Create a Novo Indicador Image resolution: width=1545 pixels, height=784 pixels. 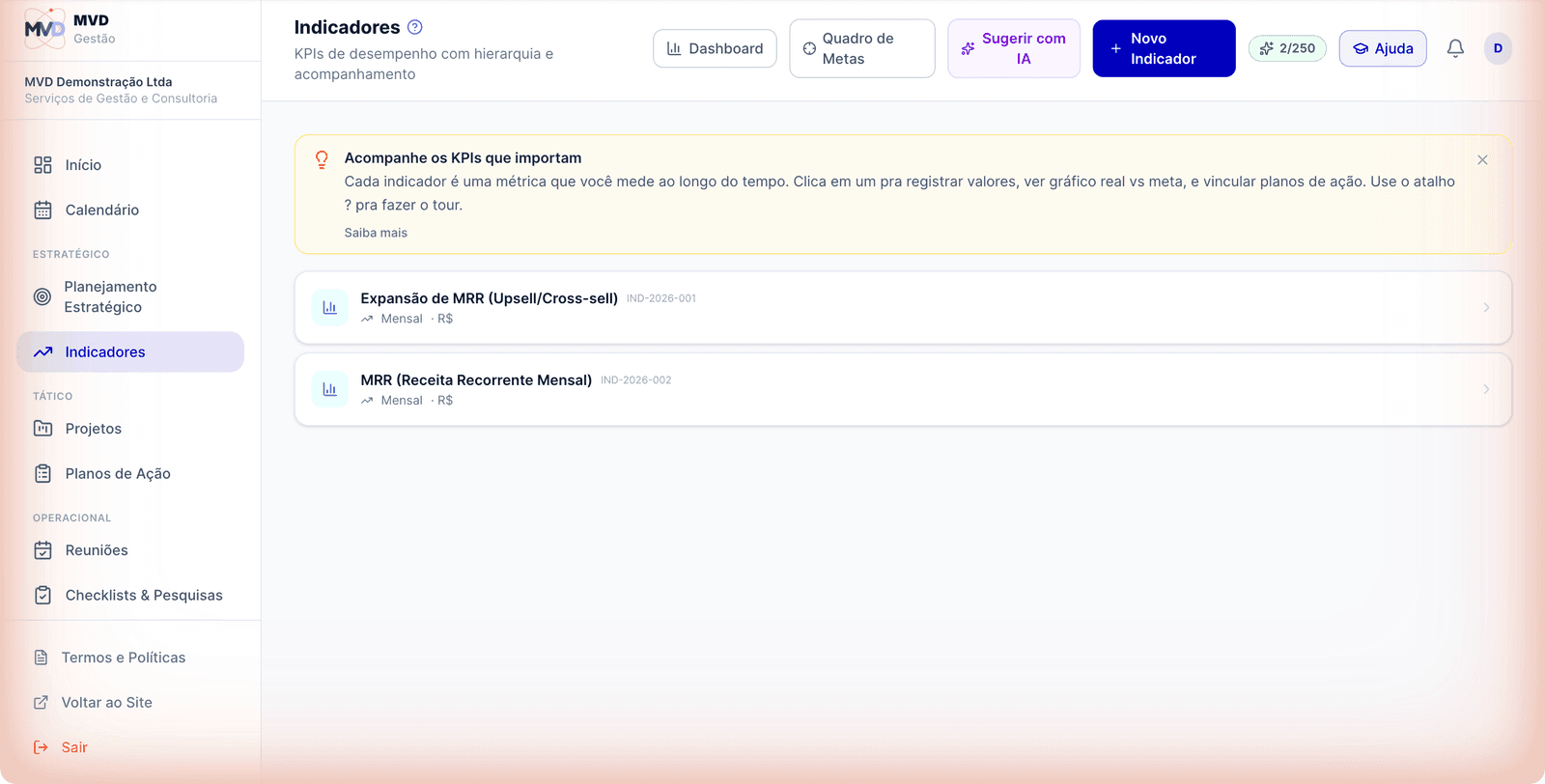tap(1164, 48)
